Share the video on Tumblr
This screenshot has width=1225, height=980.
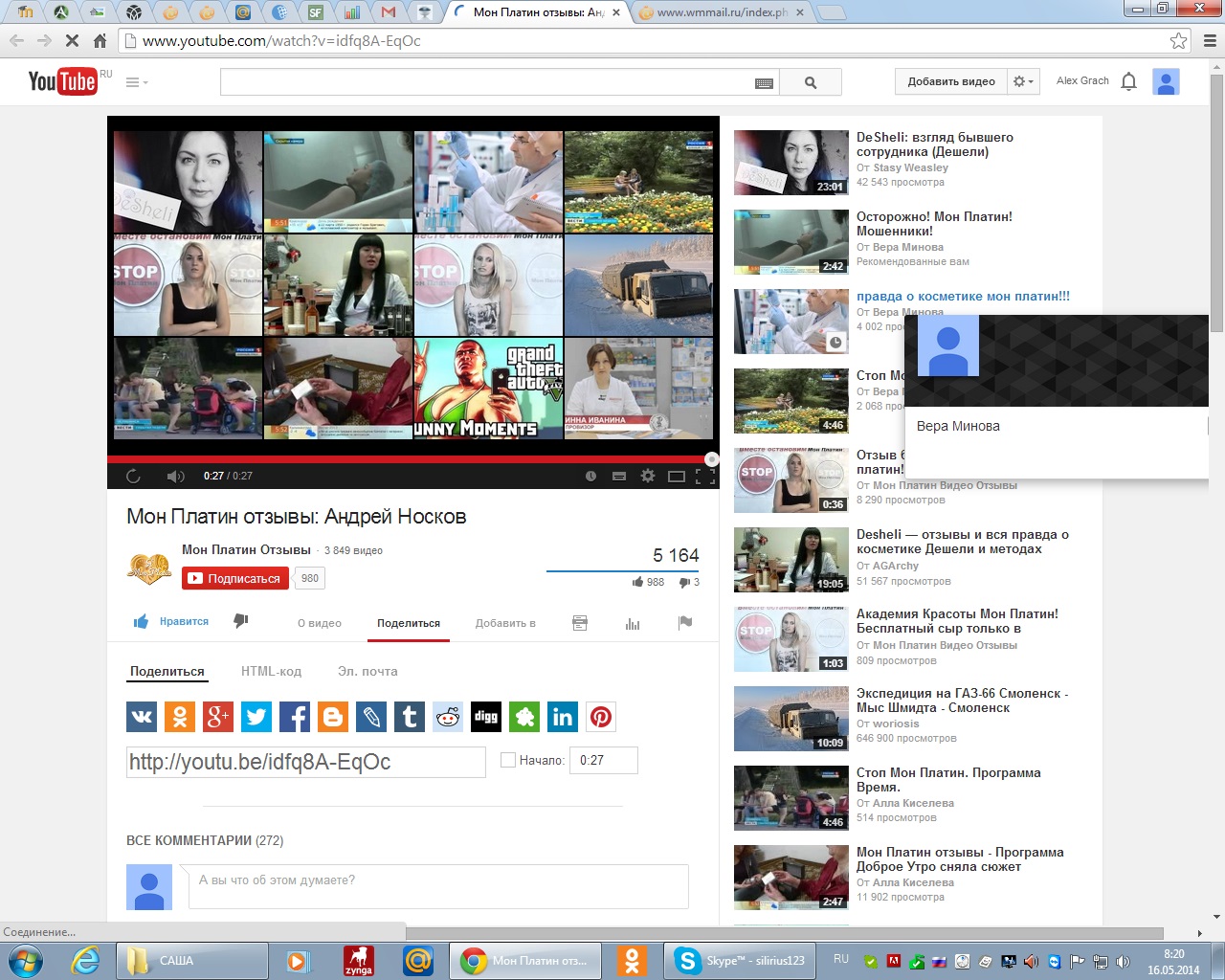click(410, 717)
